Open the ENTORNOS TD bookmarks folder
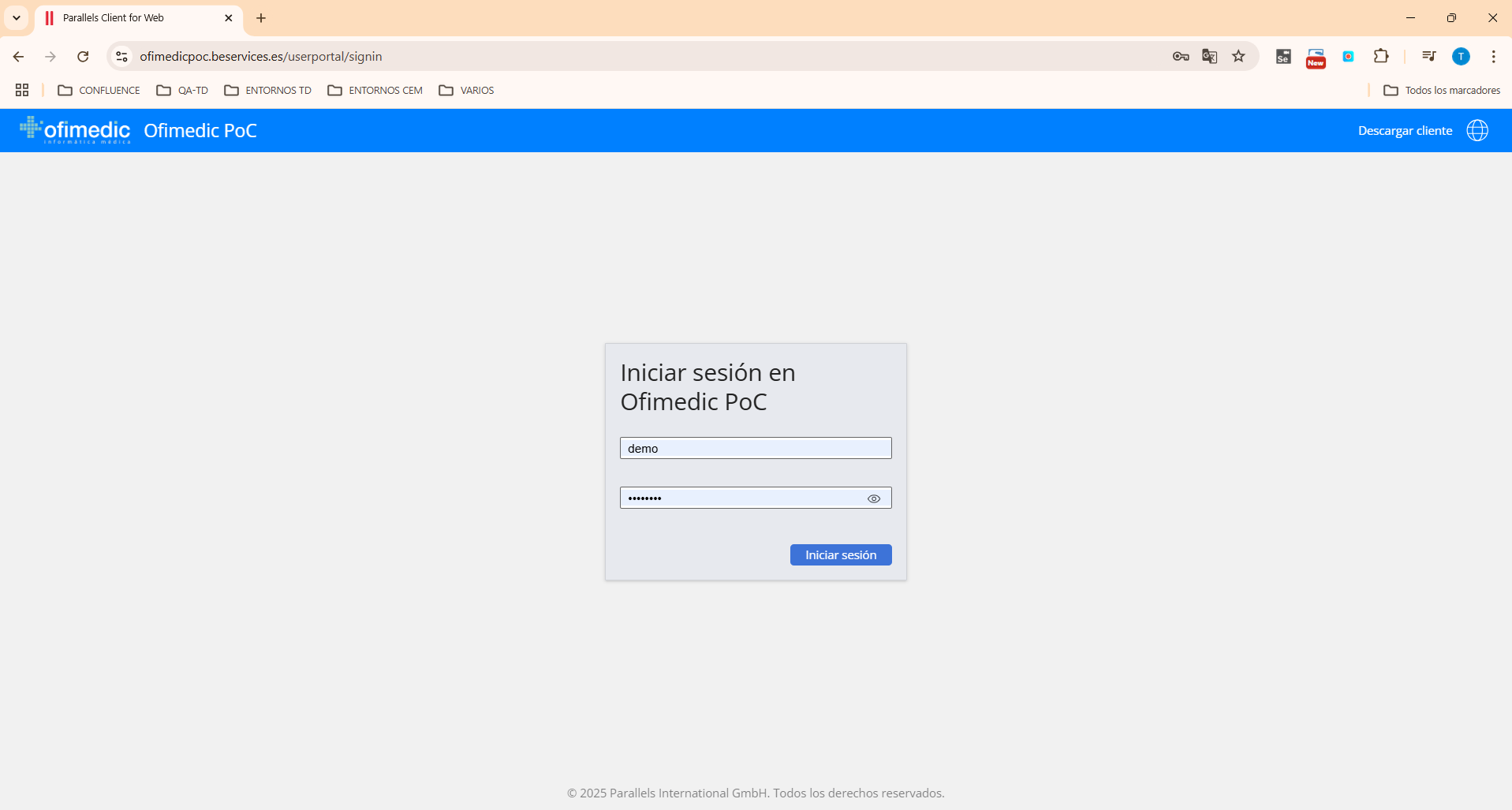The width and height of the screenshot is (1512, 810). (268, 91)
